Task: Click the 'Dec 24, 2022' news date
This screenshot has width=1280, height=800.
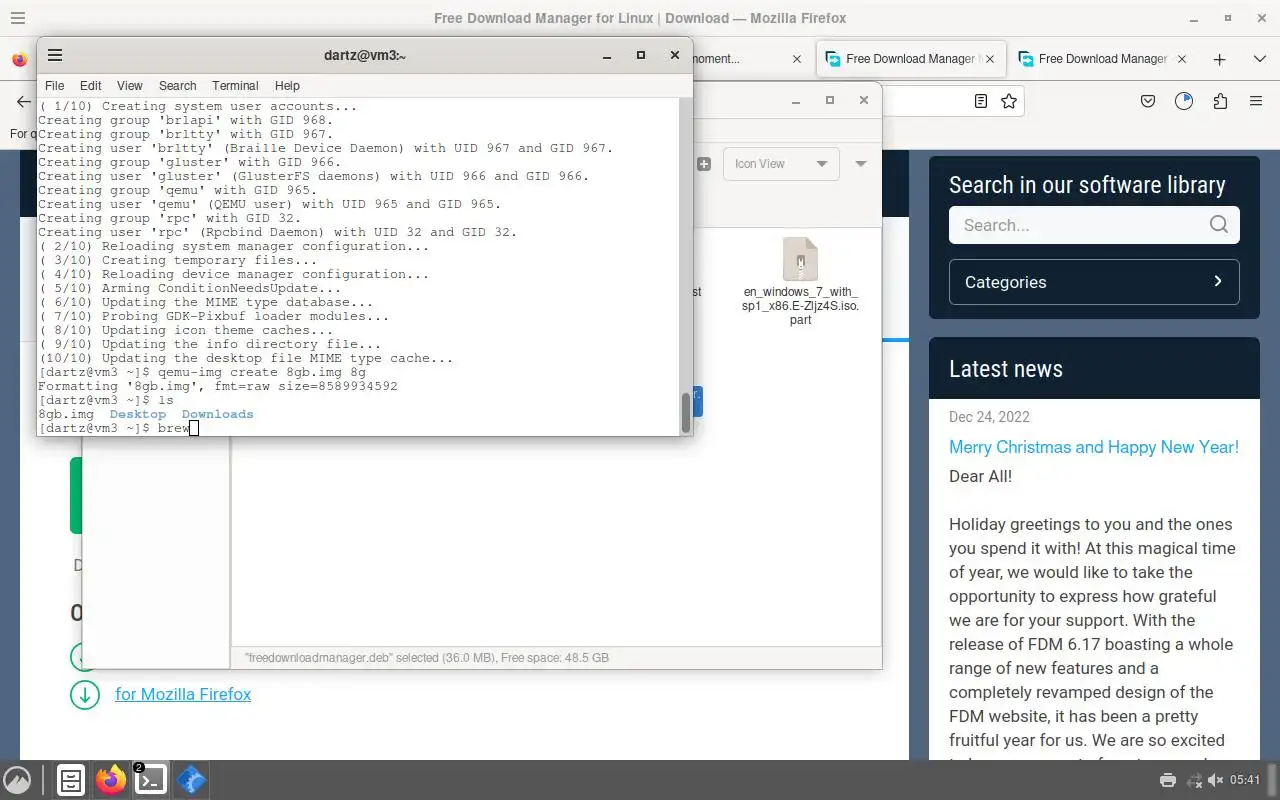Action: [989, 417]
